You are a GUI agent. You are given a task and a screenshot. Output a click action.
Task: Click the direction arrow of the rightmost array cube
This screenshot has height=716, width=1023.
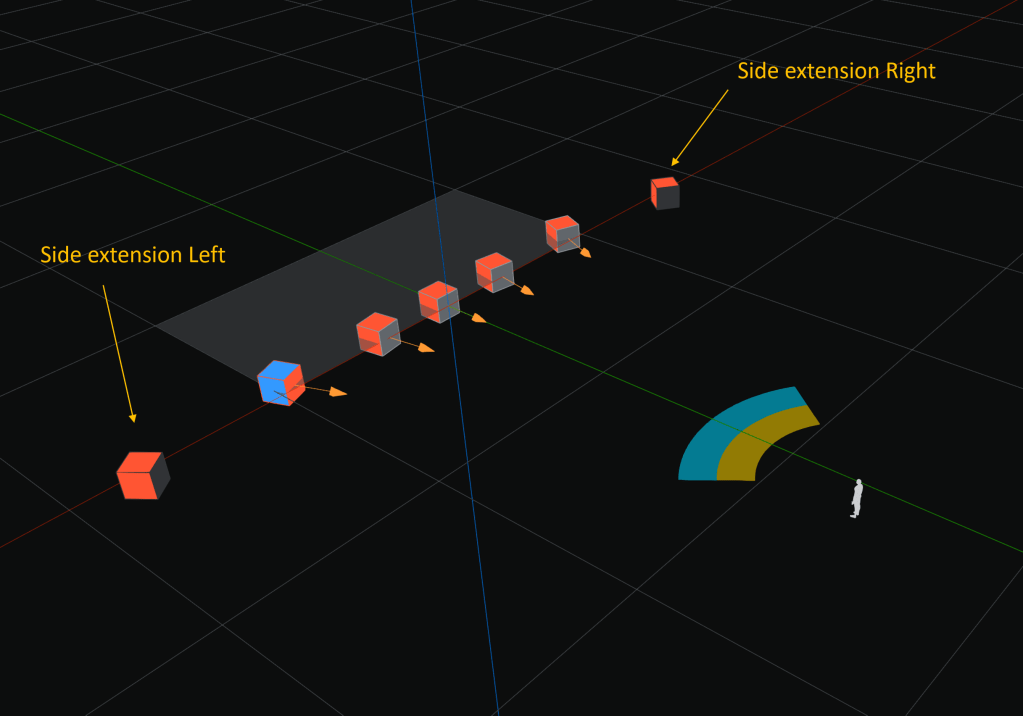(x=584, y=253)
